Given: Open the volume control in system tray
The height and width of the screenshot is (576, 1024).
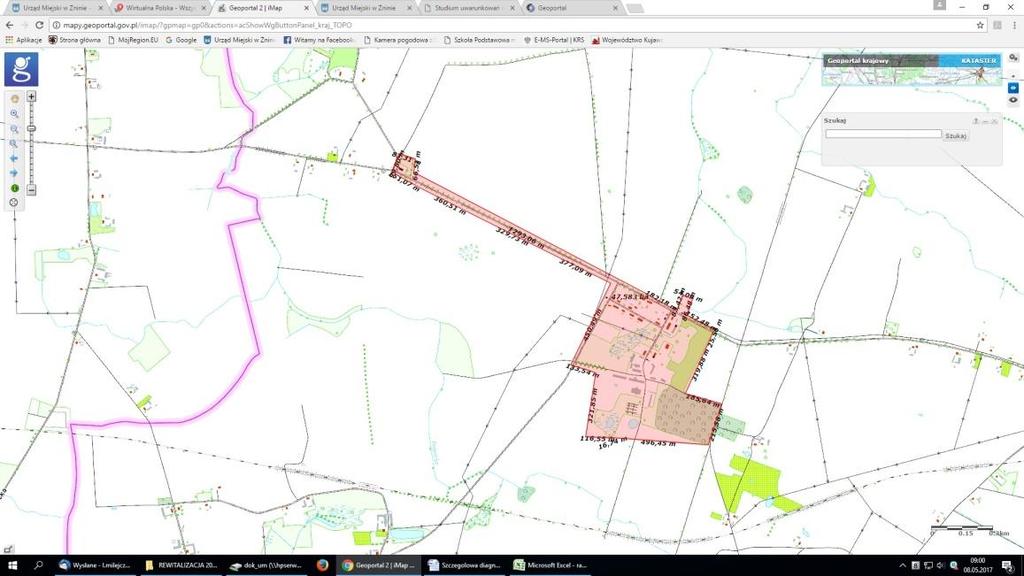Looking at the screenshot, I should point(940,566).
